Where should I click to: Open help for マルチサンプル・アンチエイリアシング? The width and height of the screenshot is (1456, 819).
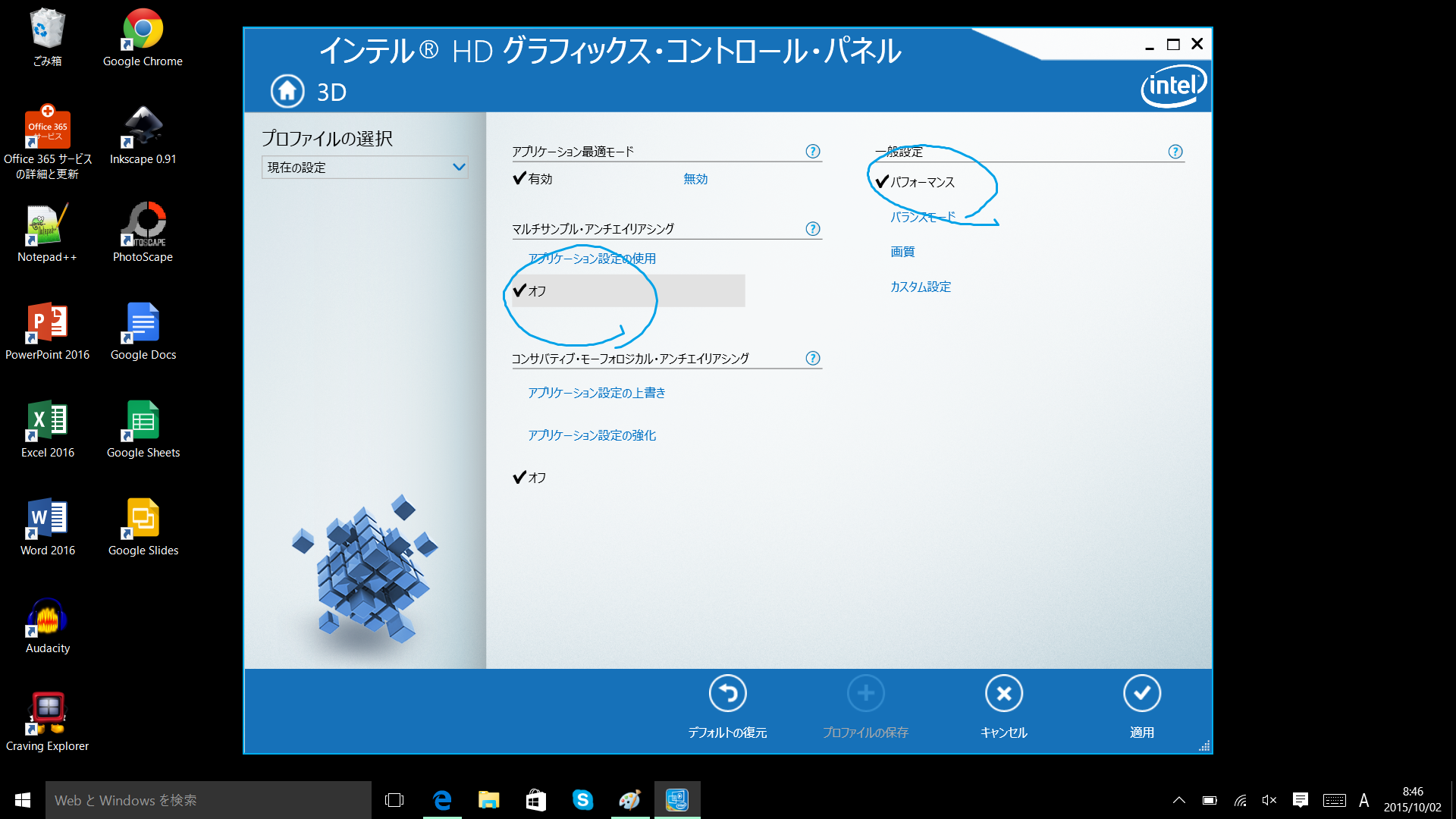(x=812, y=229)
